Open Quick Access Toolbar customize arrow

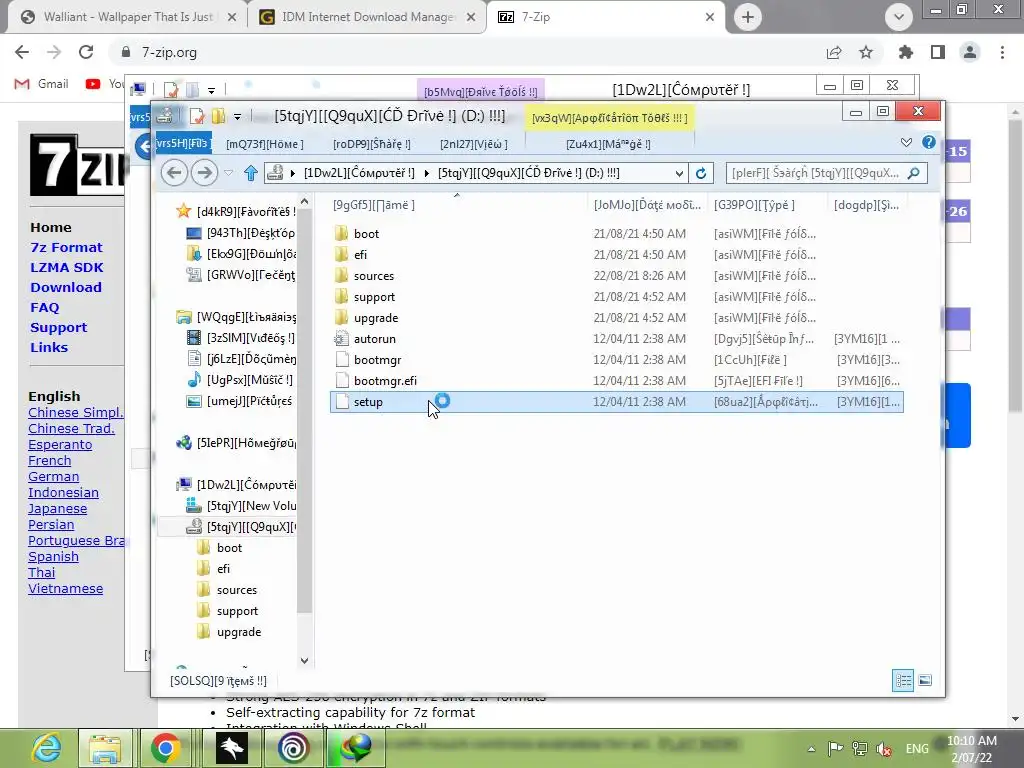(x=237, y=117)
